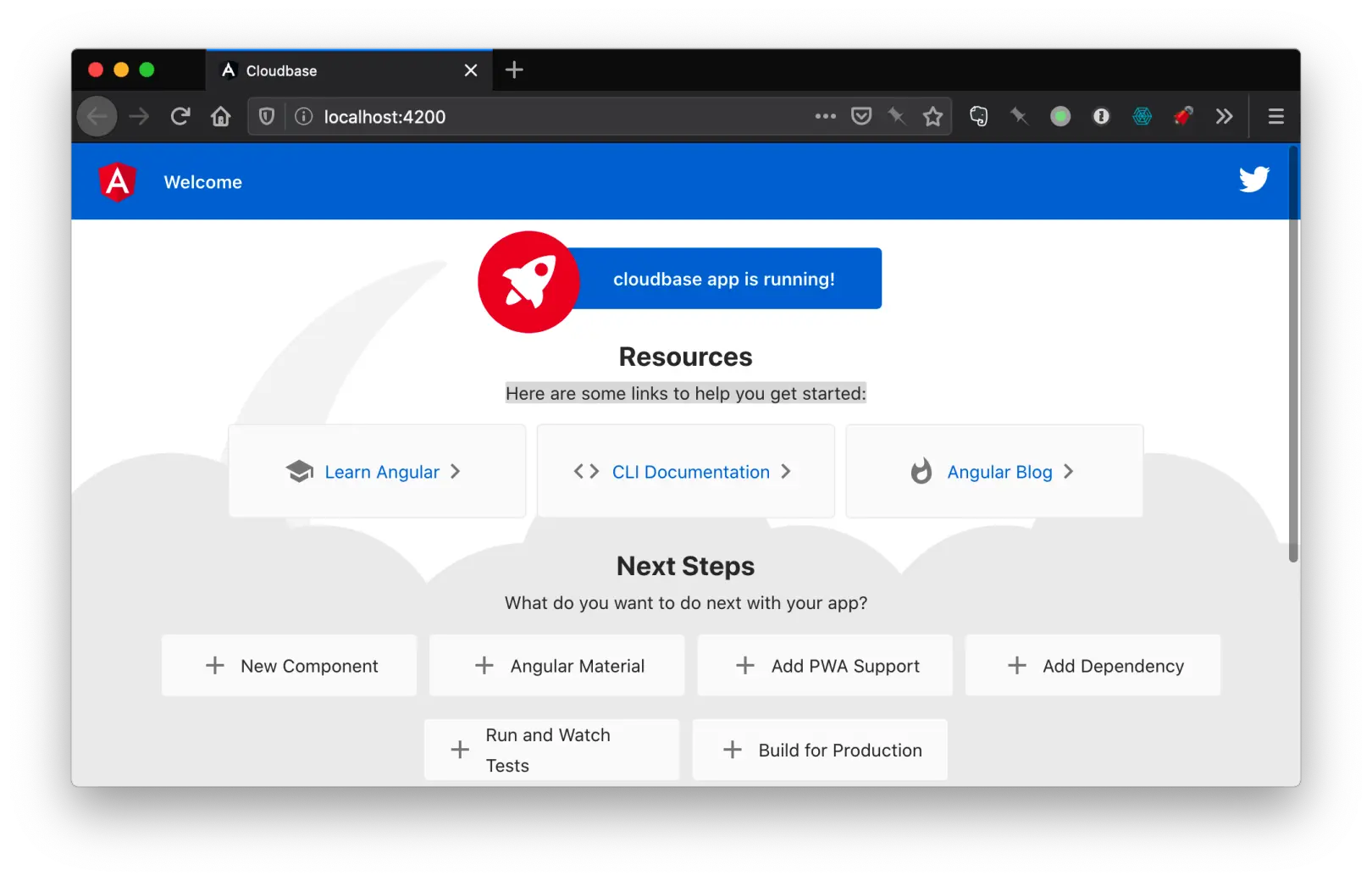Show site information for localhost
This screenshot has width=1372, height=881.
point(303,116)
